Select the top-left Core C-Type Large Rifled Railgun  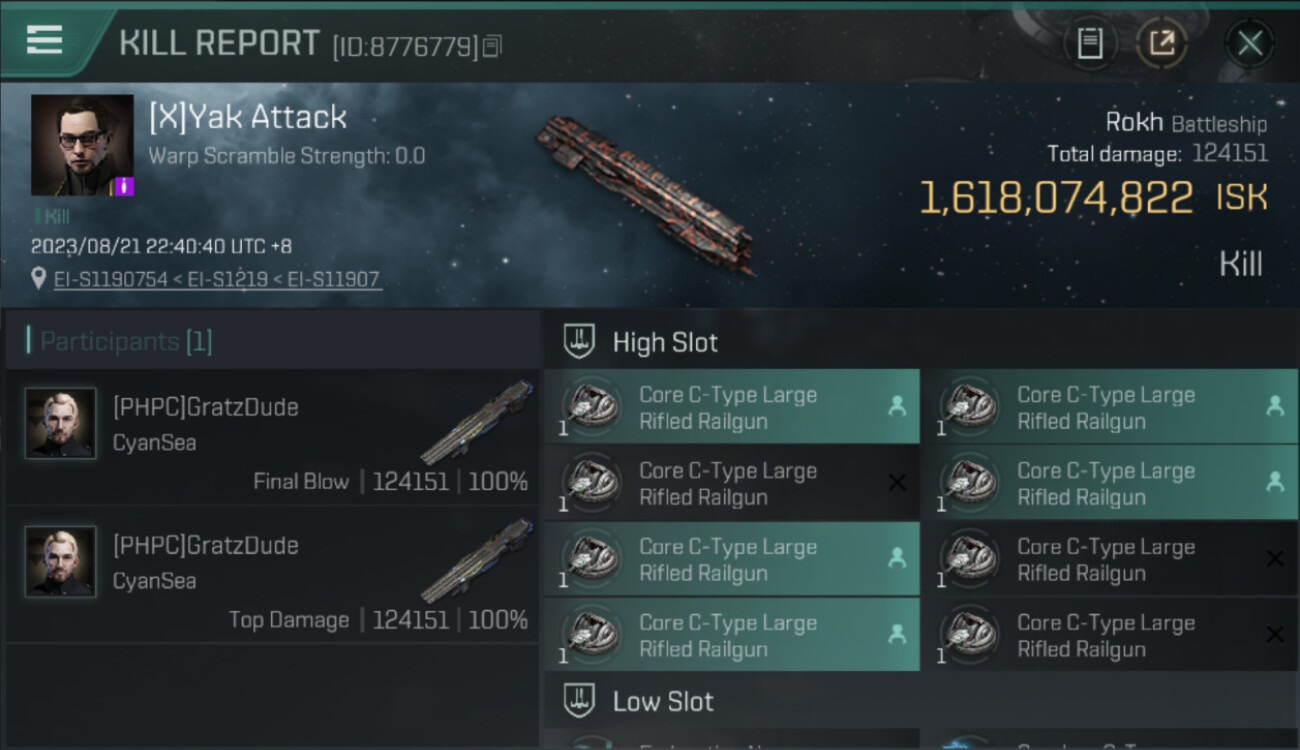click(731, 408)
